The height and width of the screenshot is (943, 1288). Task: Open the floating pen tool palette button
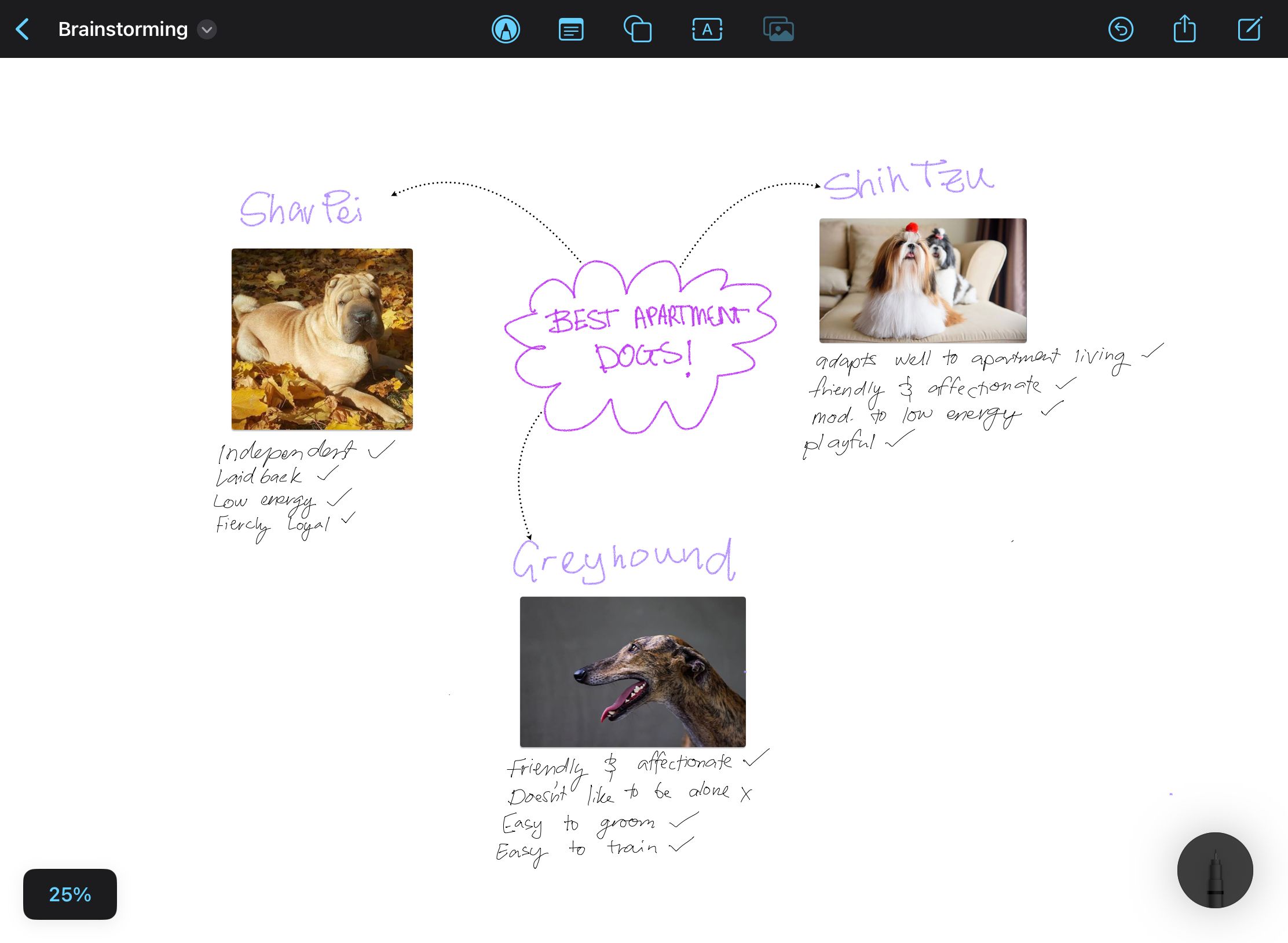click(1214, 869)
